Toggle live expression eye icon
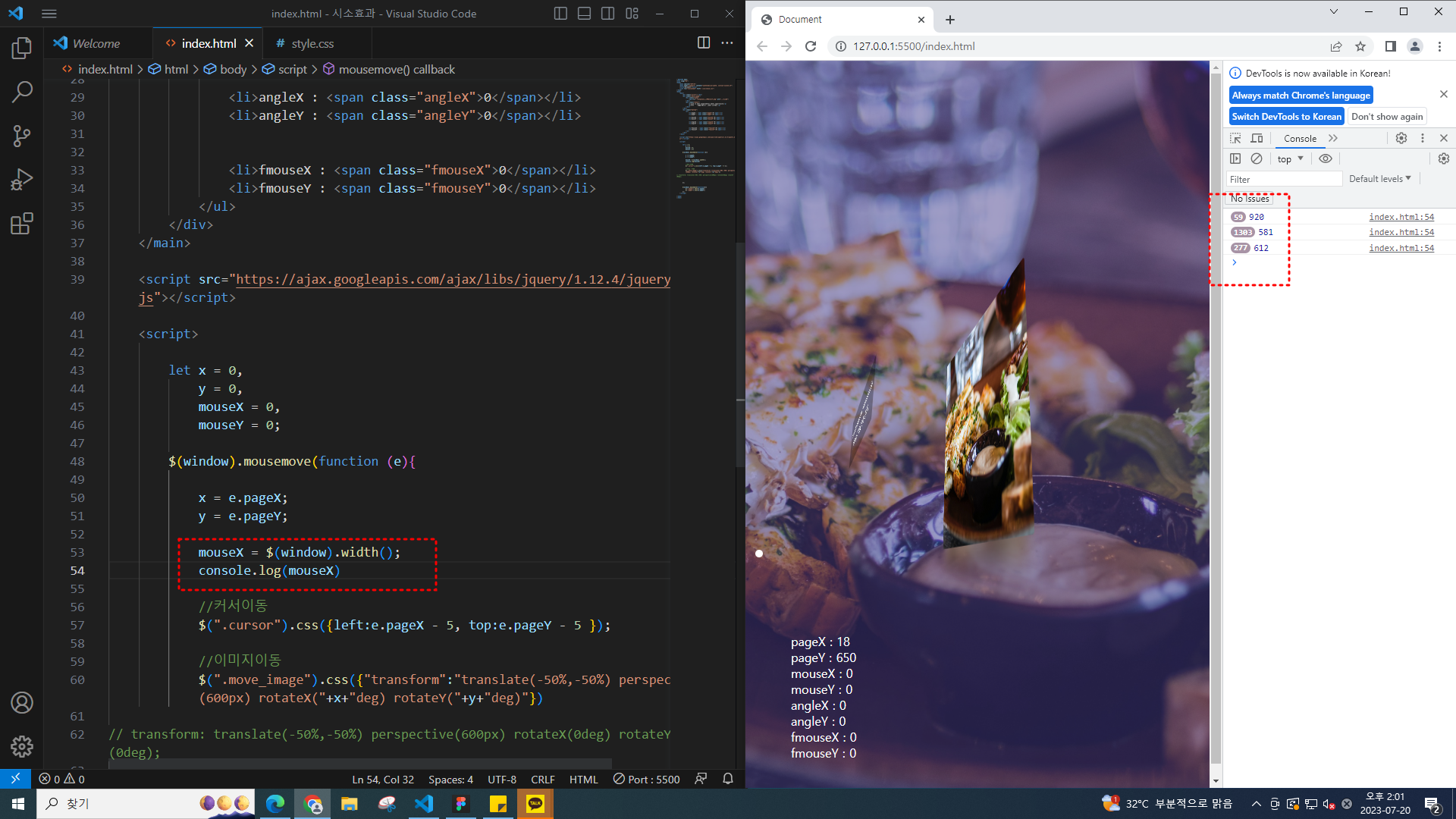 click(x=1325, y=158)
